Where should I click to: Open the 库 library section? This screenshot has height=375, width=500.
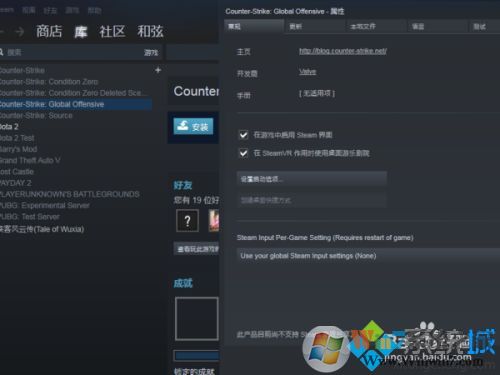coord(81,32)
